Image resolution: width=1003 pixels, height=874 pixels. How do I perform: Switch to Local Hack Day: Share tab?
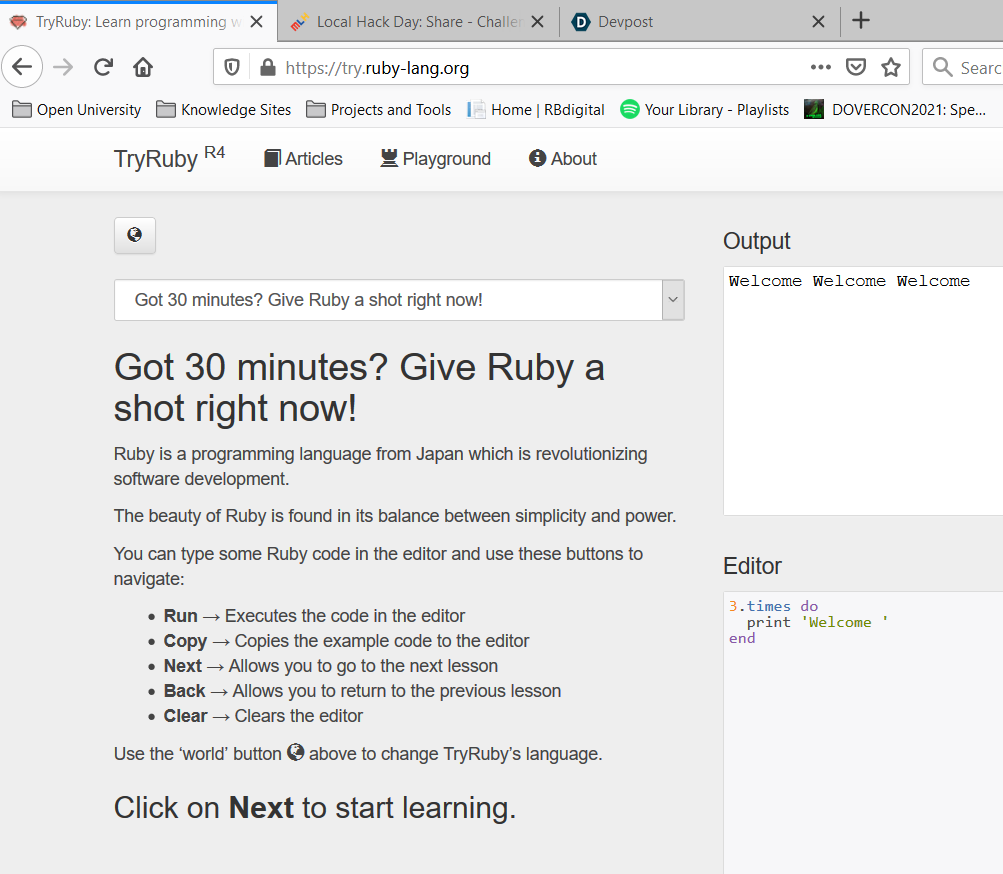click(x=418, y=22)
